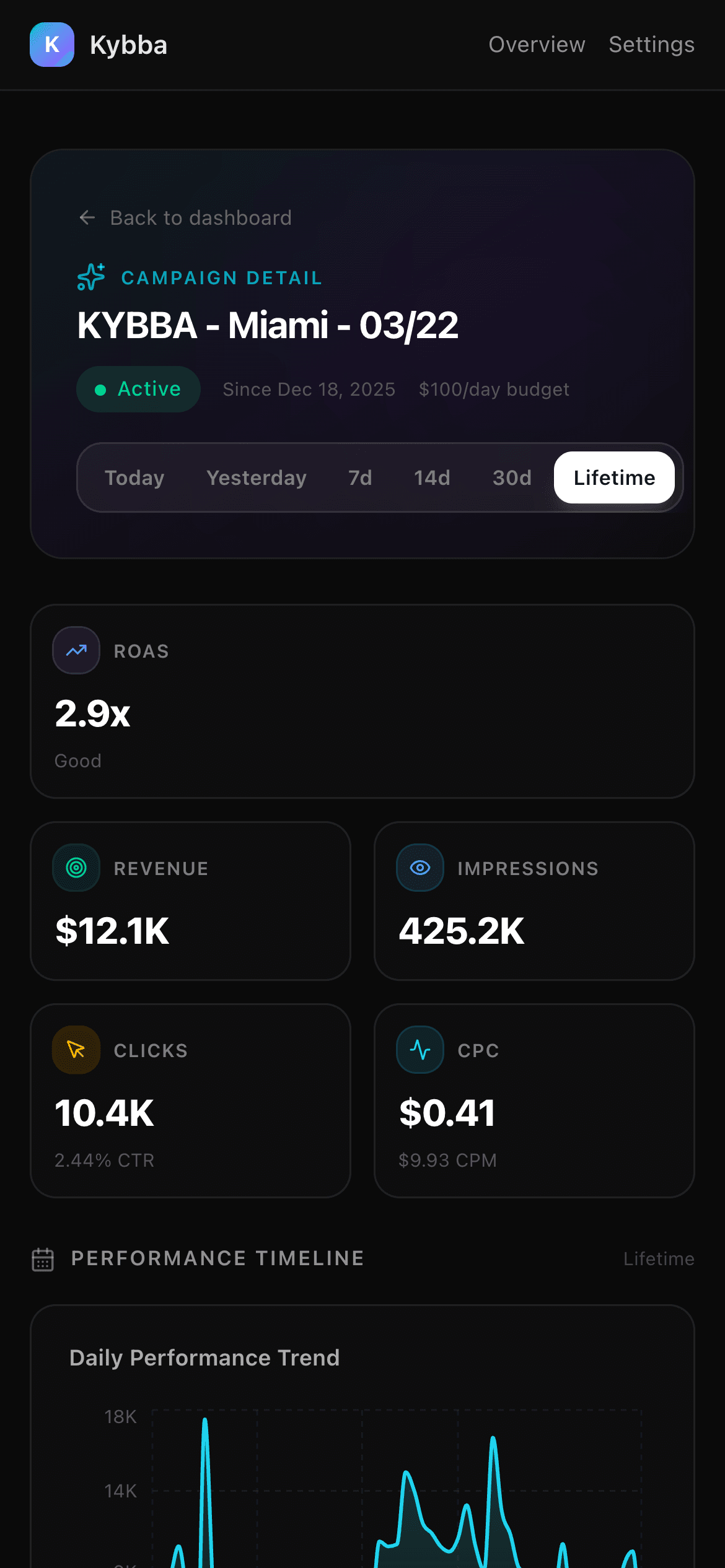
Task: Switch to the 14d range
Action: (x=432, y=477)
